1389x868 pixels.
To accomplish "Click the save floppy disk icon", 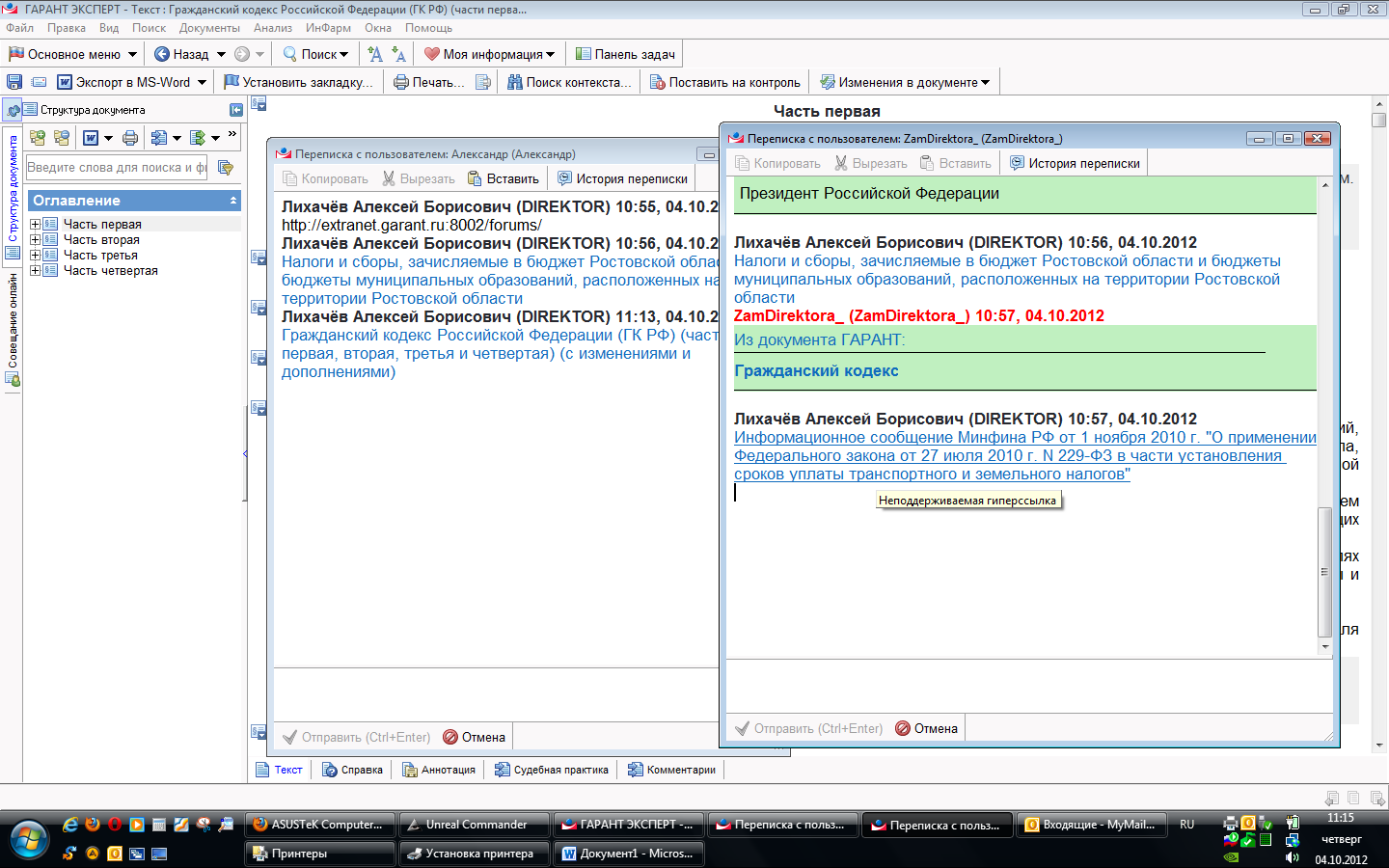I will 14,82.
